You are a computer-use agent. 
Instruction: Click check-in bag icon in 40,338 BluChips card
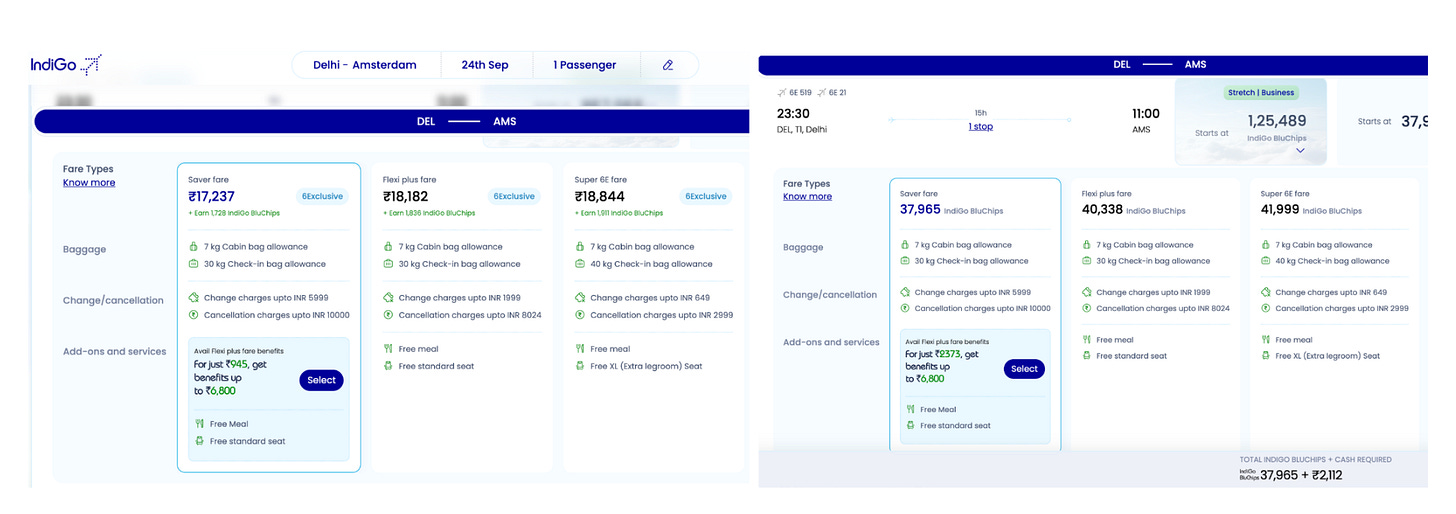point(1086,261)
